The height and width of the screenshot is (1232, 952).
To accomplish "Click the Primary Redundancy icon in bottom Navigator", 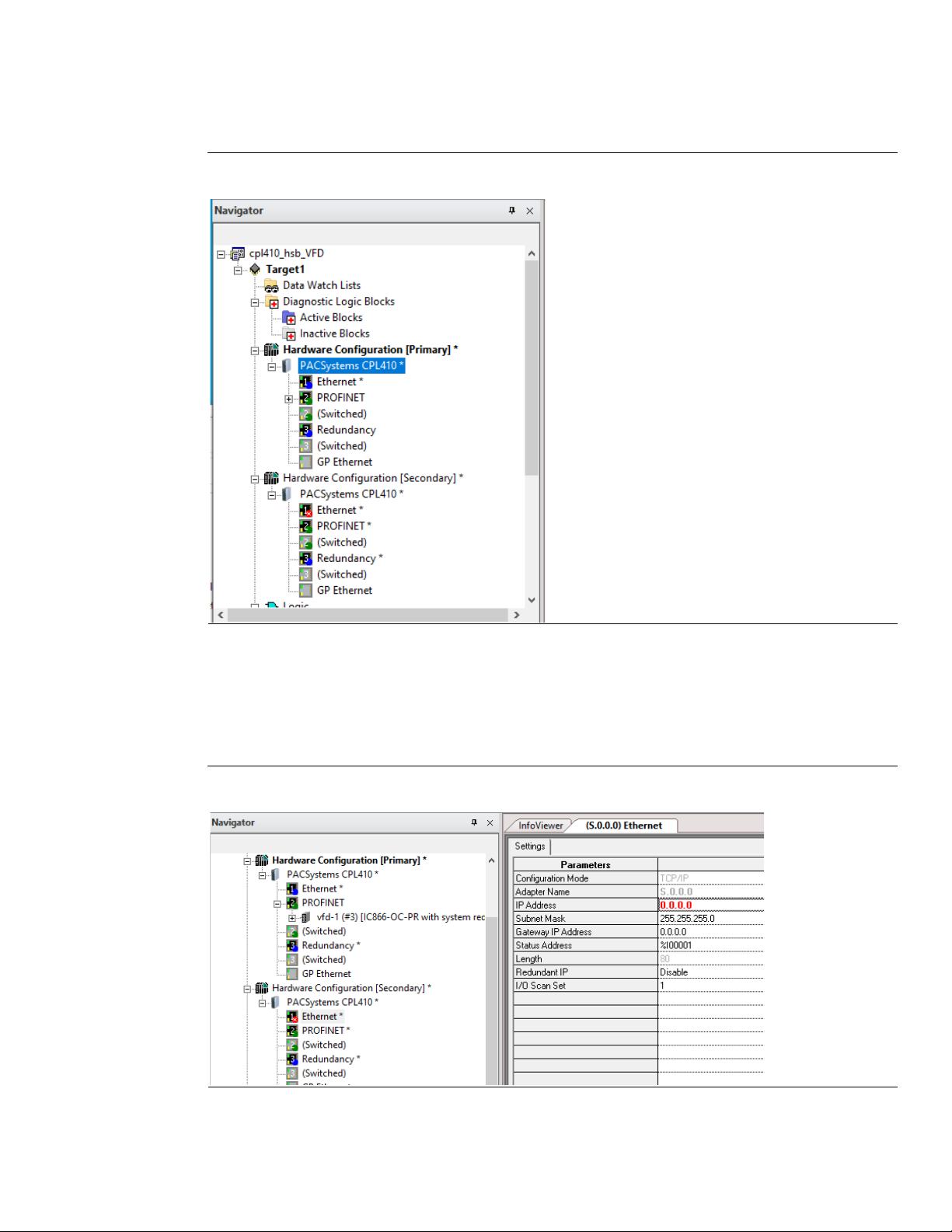I will click(x=292, y=945).
